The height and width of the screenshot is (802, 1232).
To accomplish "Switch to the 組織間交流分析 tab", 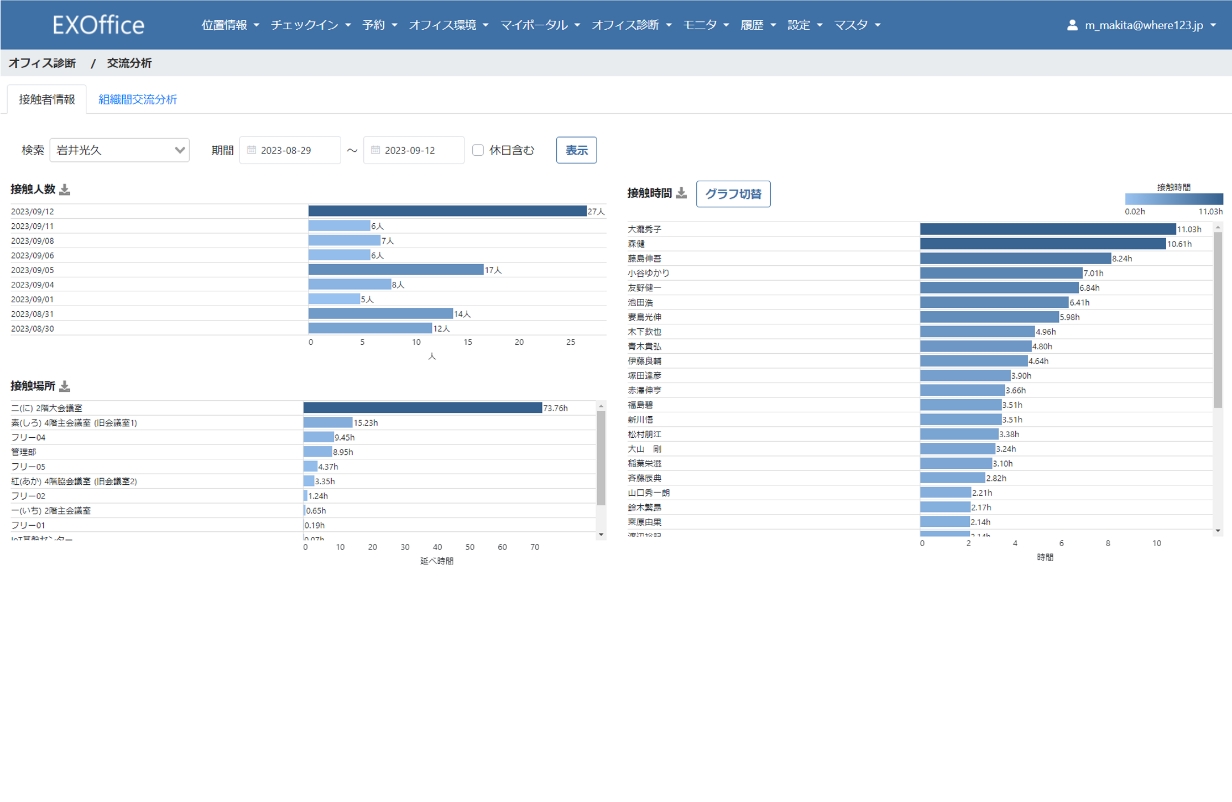I will (x=138, y=99).
